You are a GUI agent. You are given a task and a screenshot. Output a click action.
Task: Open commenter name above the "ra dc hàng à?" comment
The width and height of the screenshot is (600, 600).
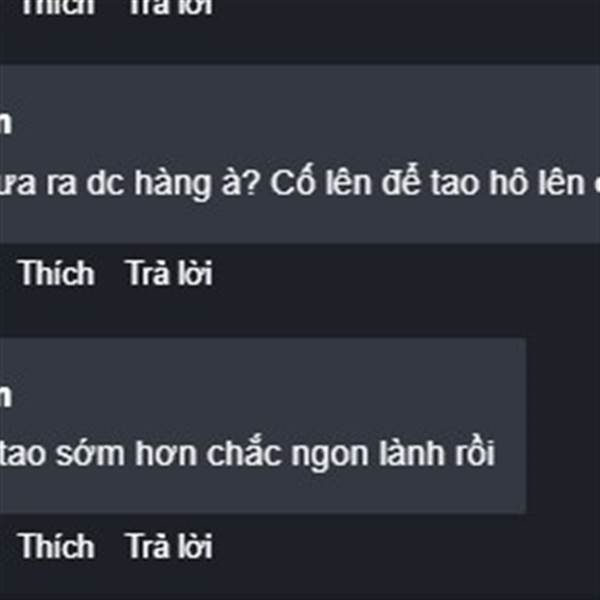[x=5, y=123]
